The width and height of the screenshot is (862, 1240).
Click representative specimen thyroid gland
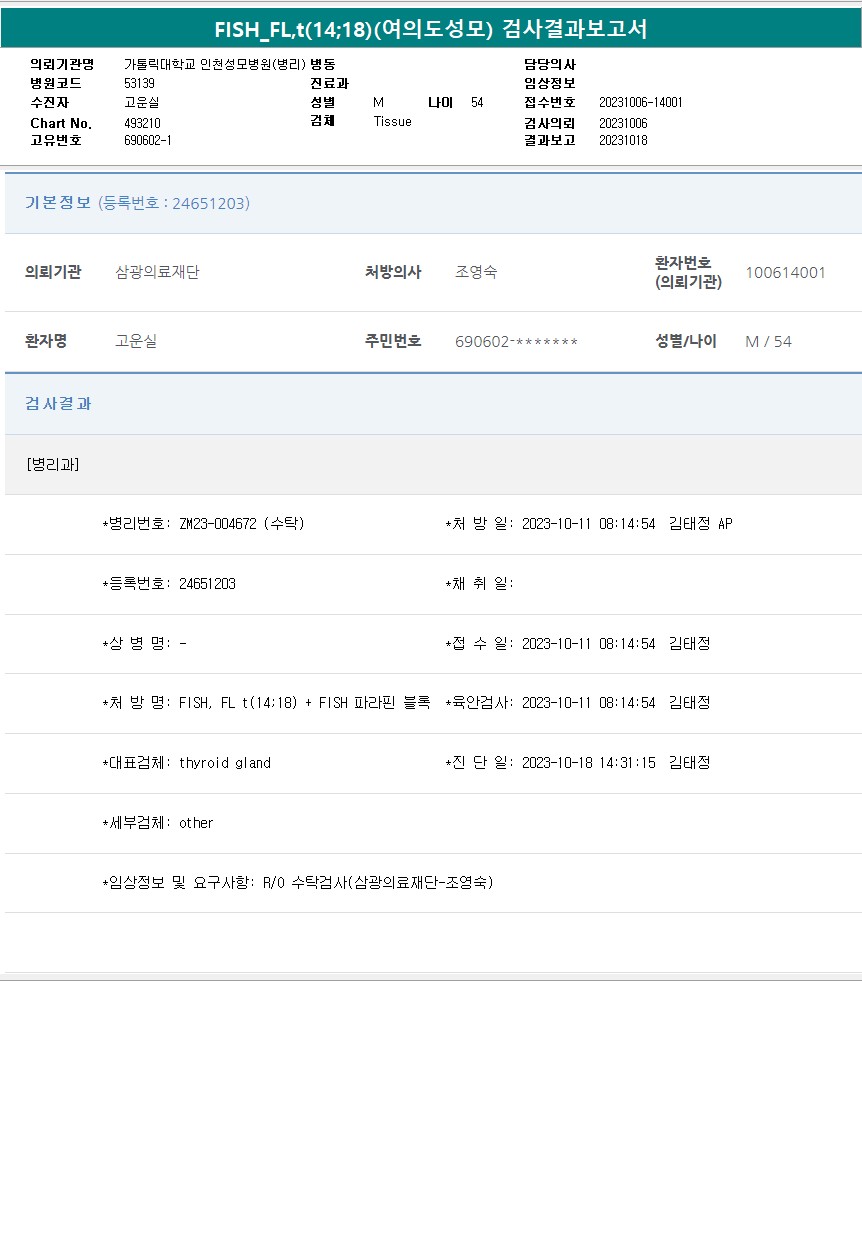[225, 763]
